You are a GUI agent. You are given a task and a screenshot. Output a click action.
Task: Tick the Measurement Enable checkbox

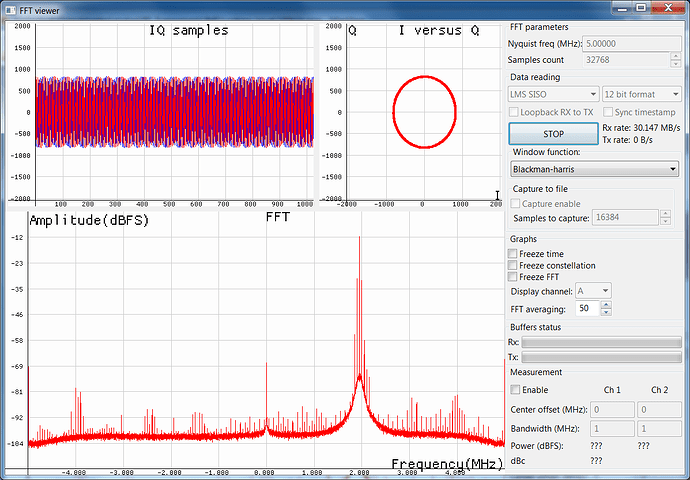516,390
